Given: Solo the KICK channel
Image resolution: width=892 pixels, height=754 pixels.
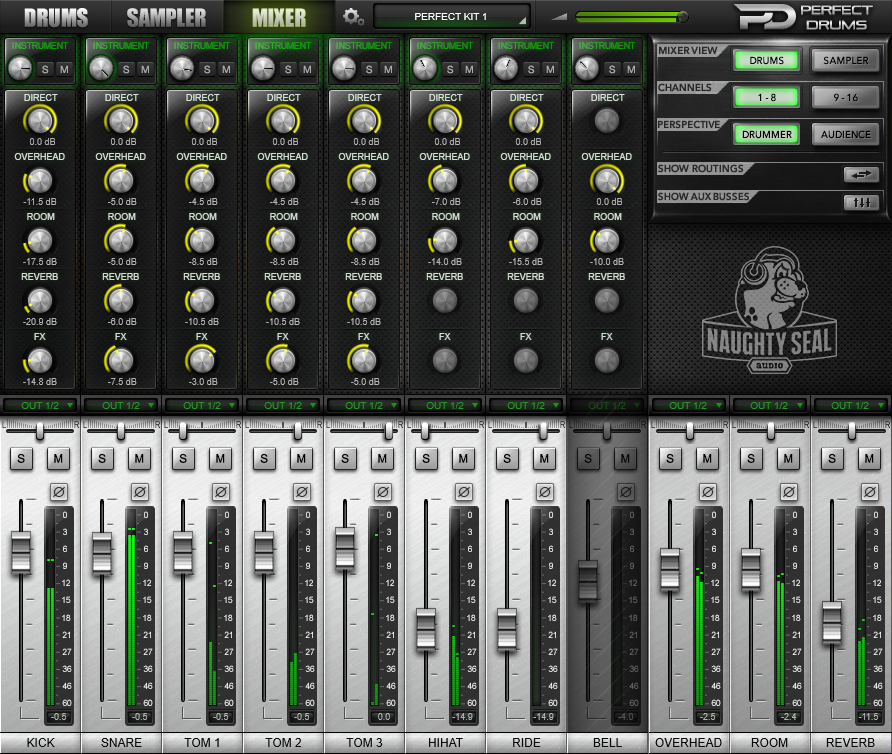Looking at the screenshot, I should [x=20, y=459].
